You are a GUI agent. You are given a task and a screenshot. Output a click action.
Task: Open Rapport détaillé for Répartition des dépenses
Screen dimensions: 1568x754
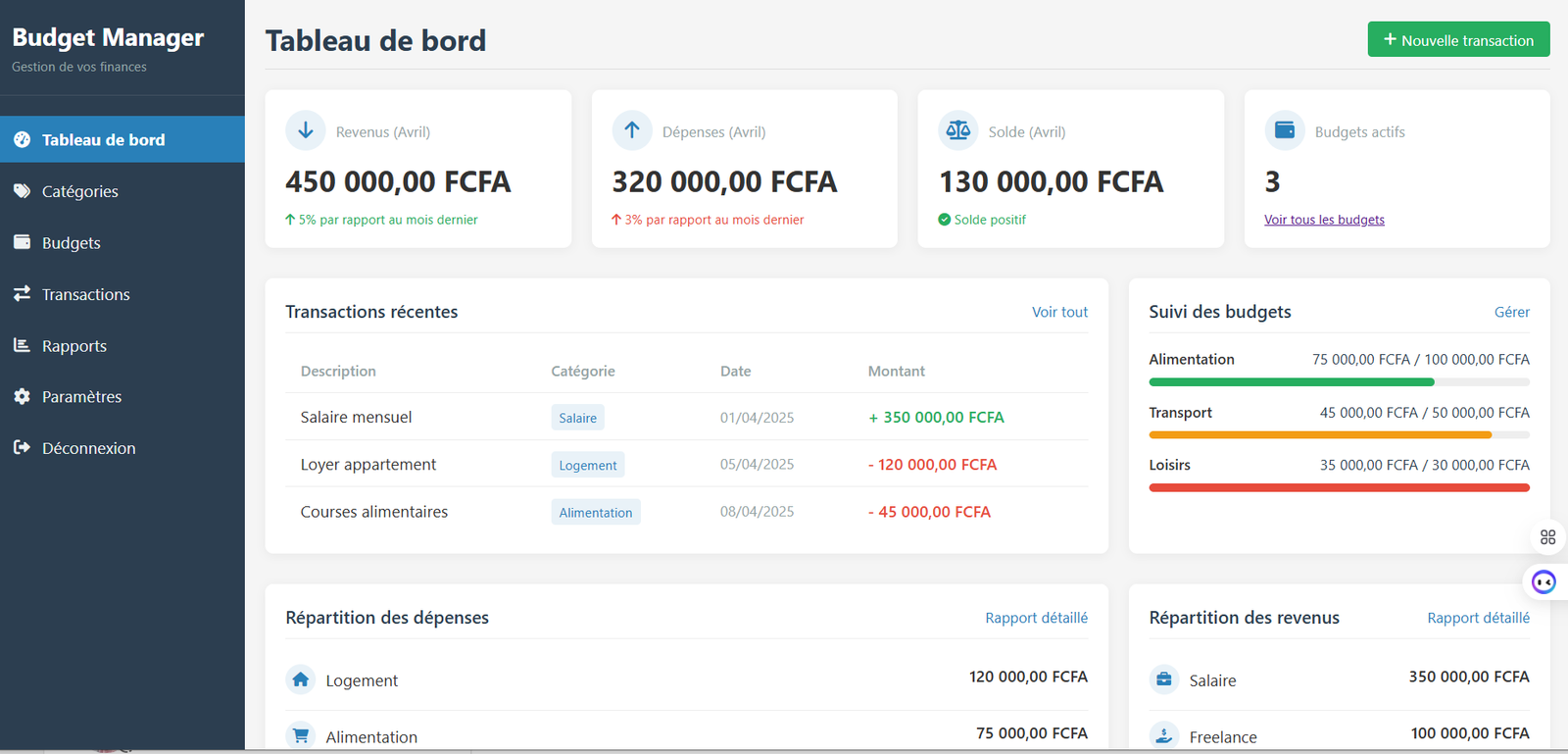1036,618
